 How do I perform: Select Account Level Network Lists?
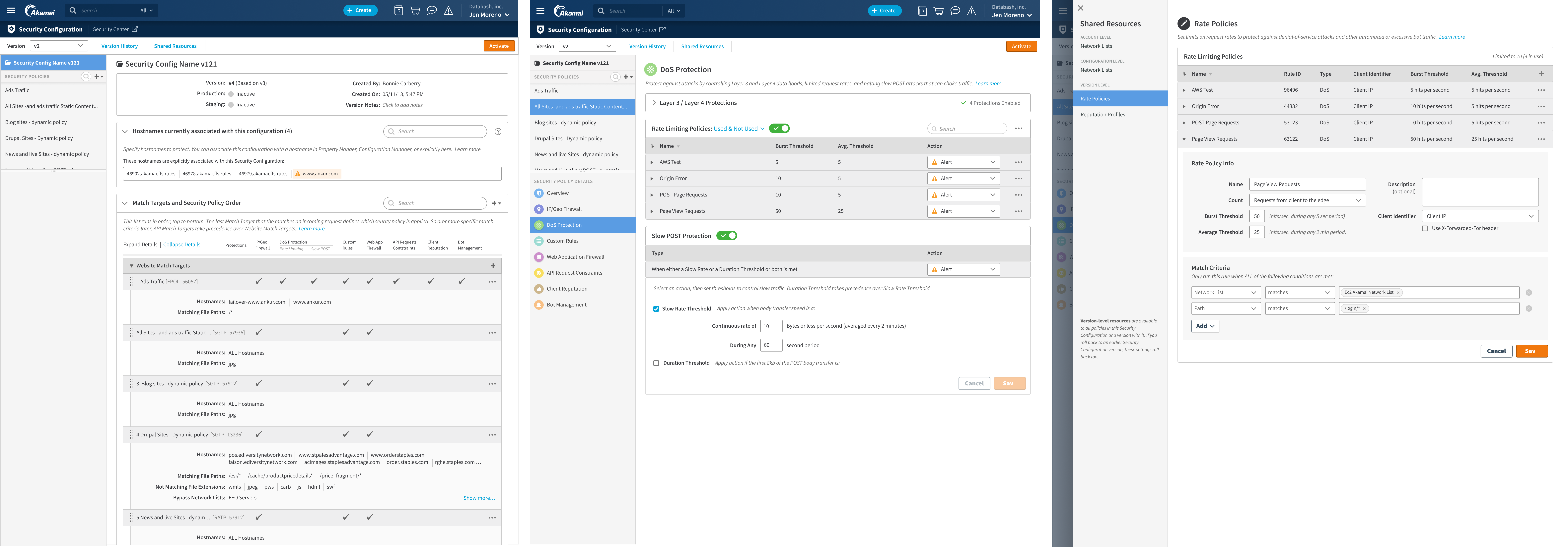(1096, 46)
